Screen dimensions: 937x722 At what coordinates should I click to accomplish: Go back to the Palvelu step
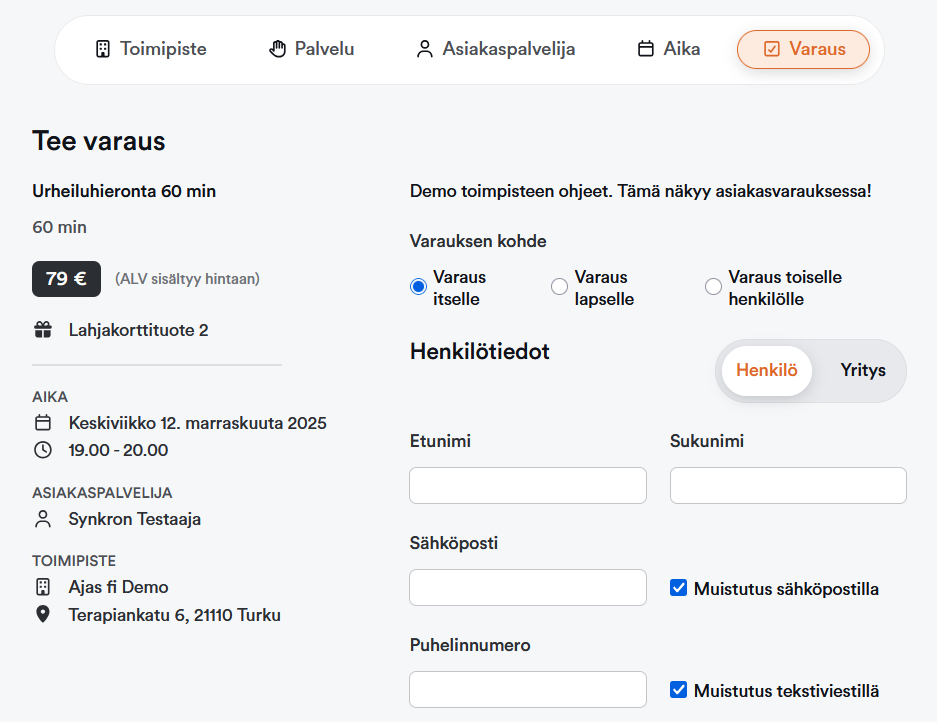click(x=312, y=49)
